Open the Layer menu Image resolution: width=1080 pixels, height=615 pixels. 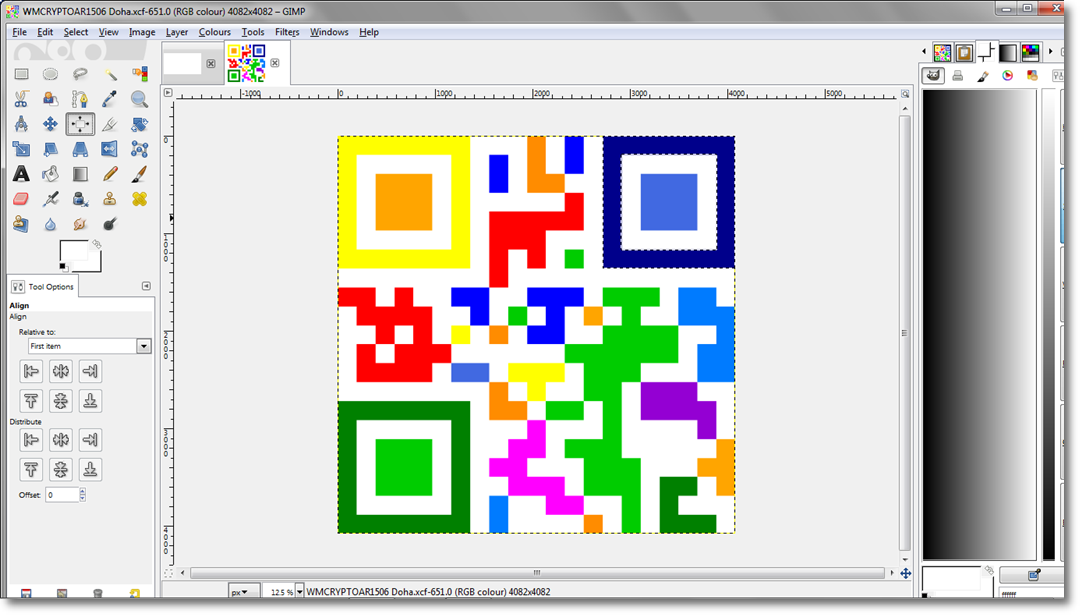click(x=176, y=32)
